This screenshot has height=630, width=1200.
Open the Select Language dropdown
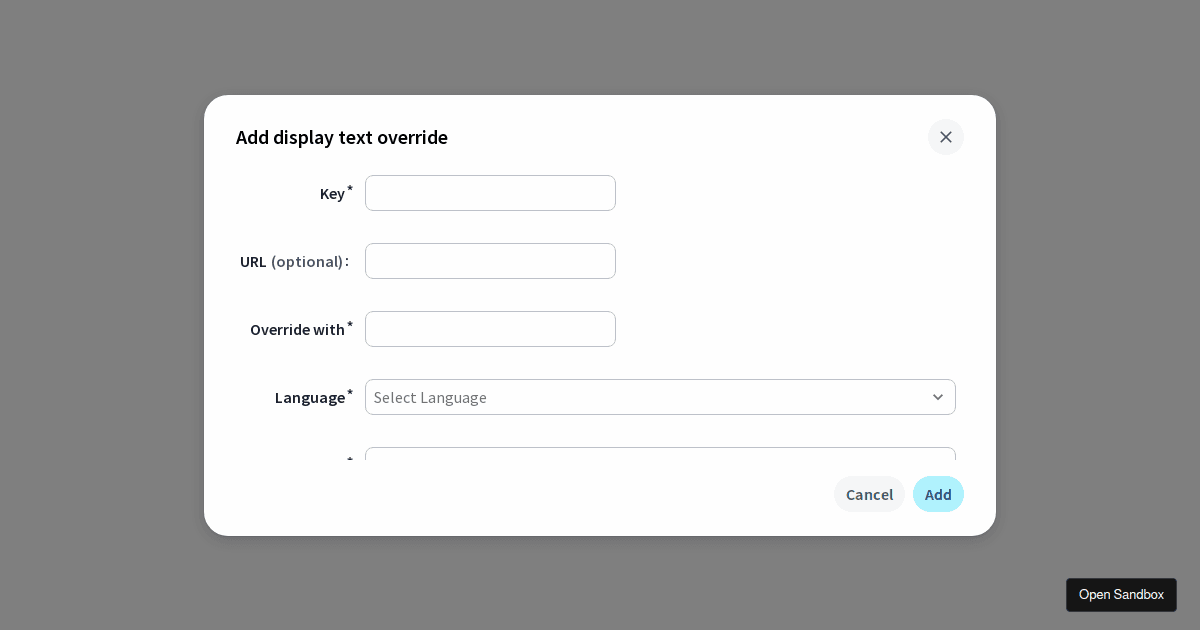click(x=660, y=397)
